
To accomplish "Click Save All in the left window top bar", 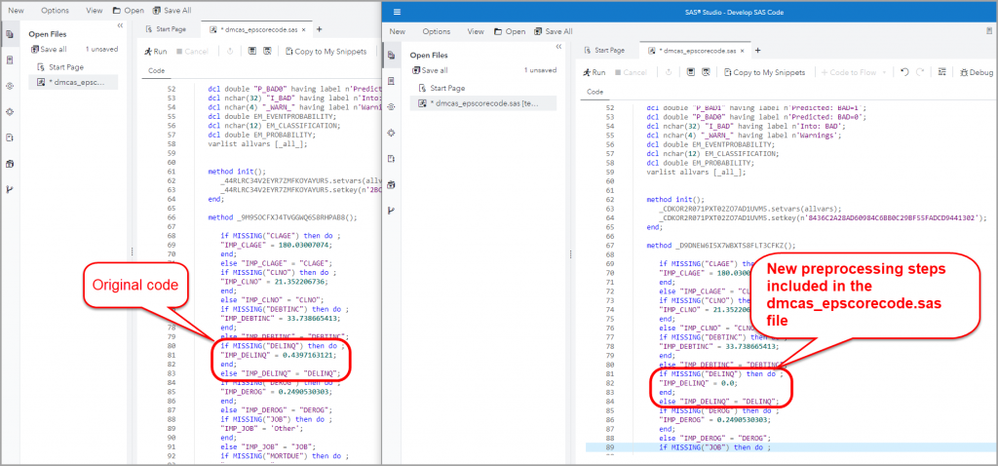I will tap(172, 10).
